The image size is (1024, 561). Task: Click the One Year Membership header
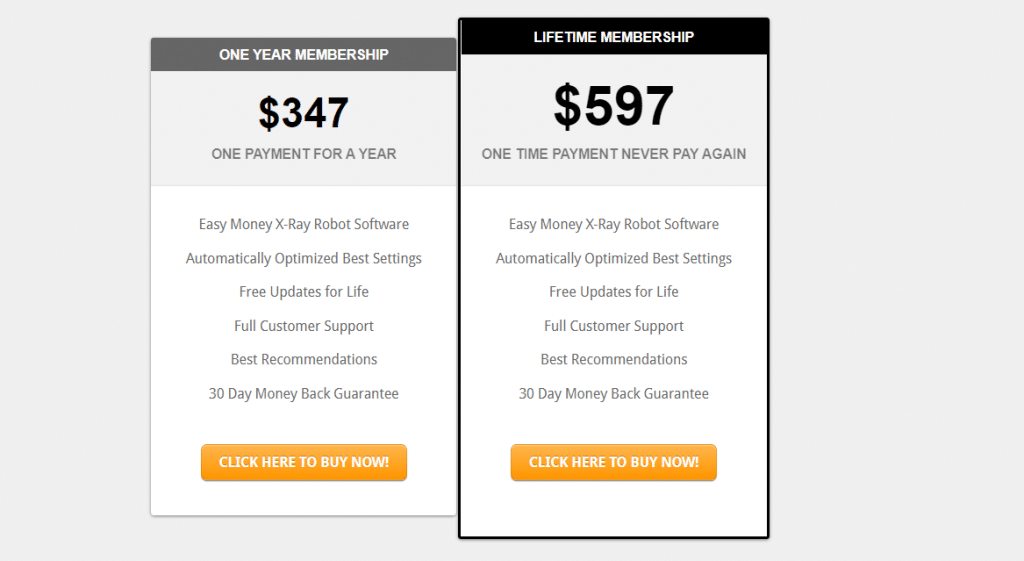pyautogui.click(x=303, y=55)
